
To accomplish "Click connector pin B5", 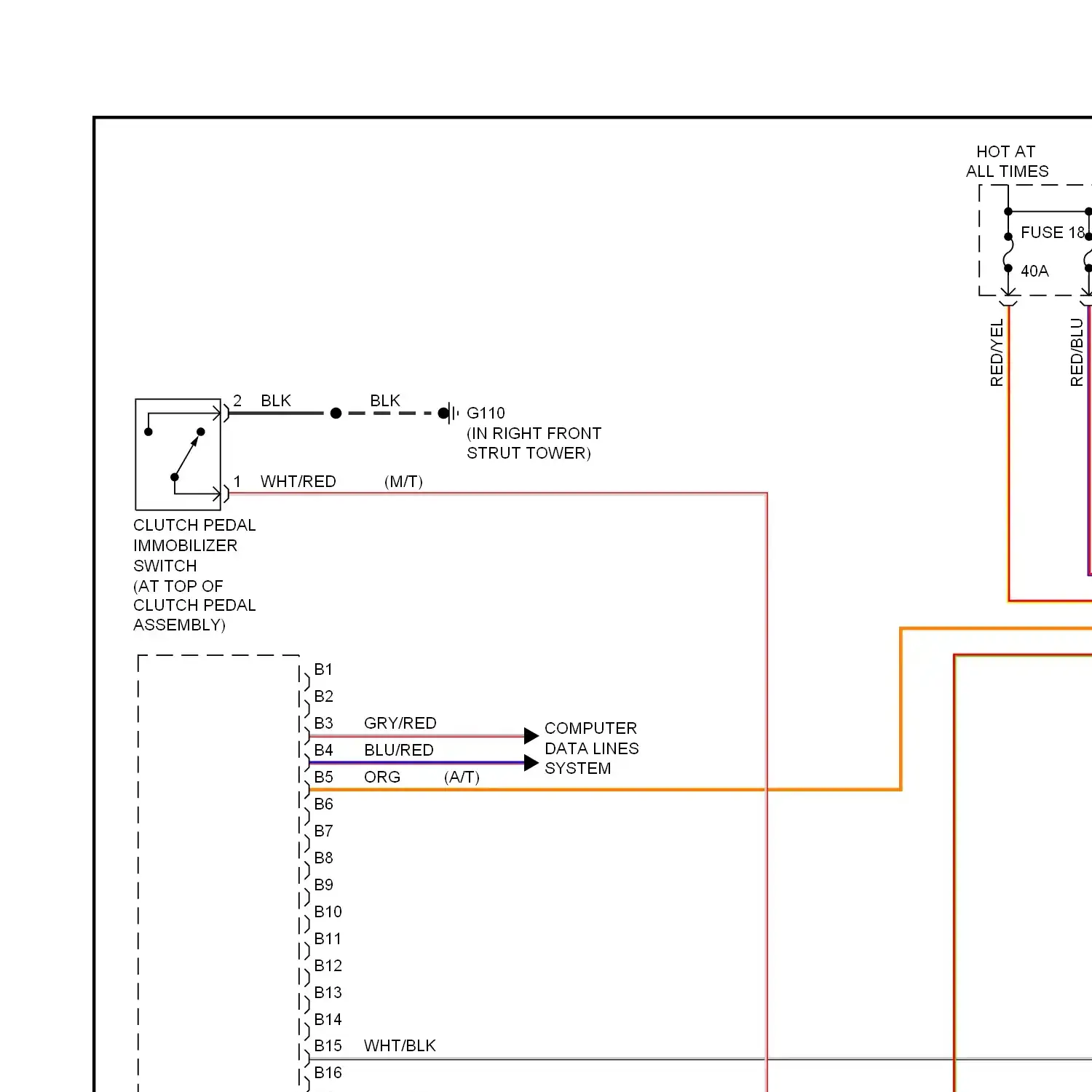I will coord(323,777).
